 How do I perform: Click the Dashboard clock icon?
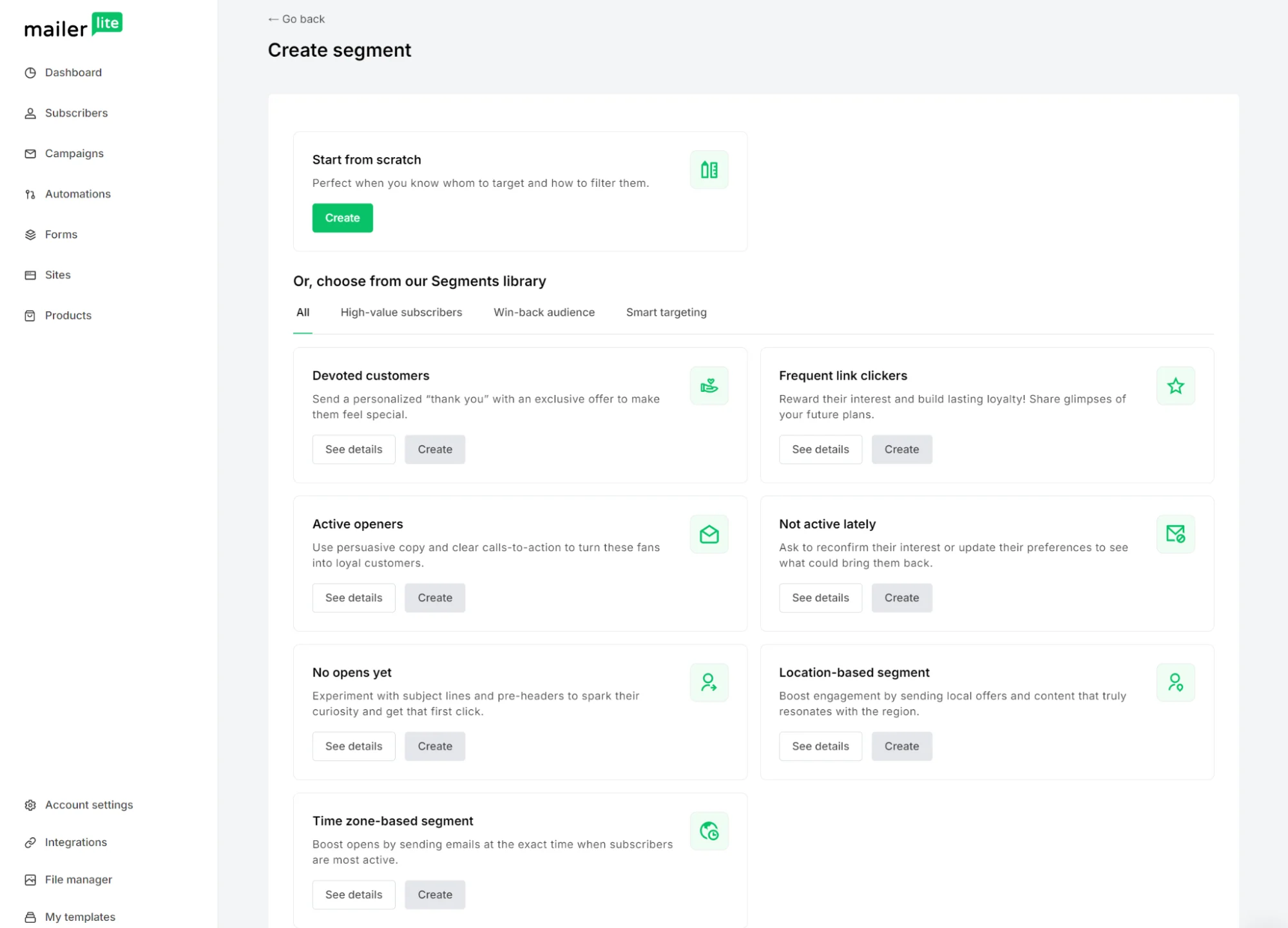point(30,73)
